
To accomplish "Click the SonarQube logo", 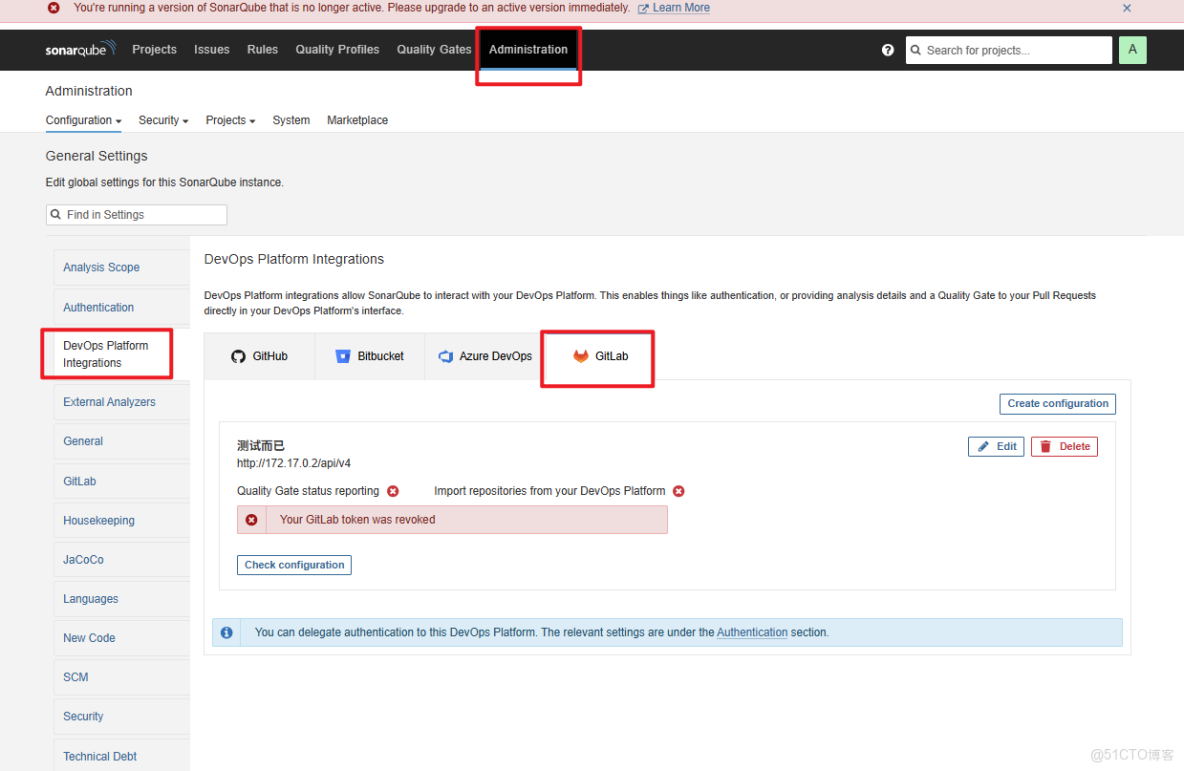I will (x=80, y=48).
